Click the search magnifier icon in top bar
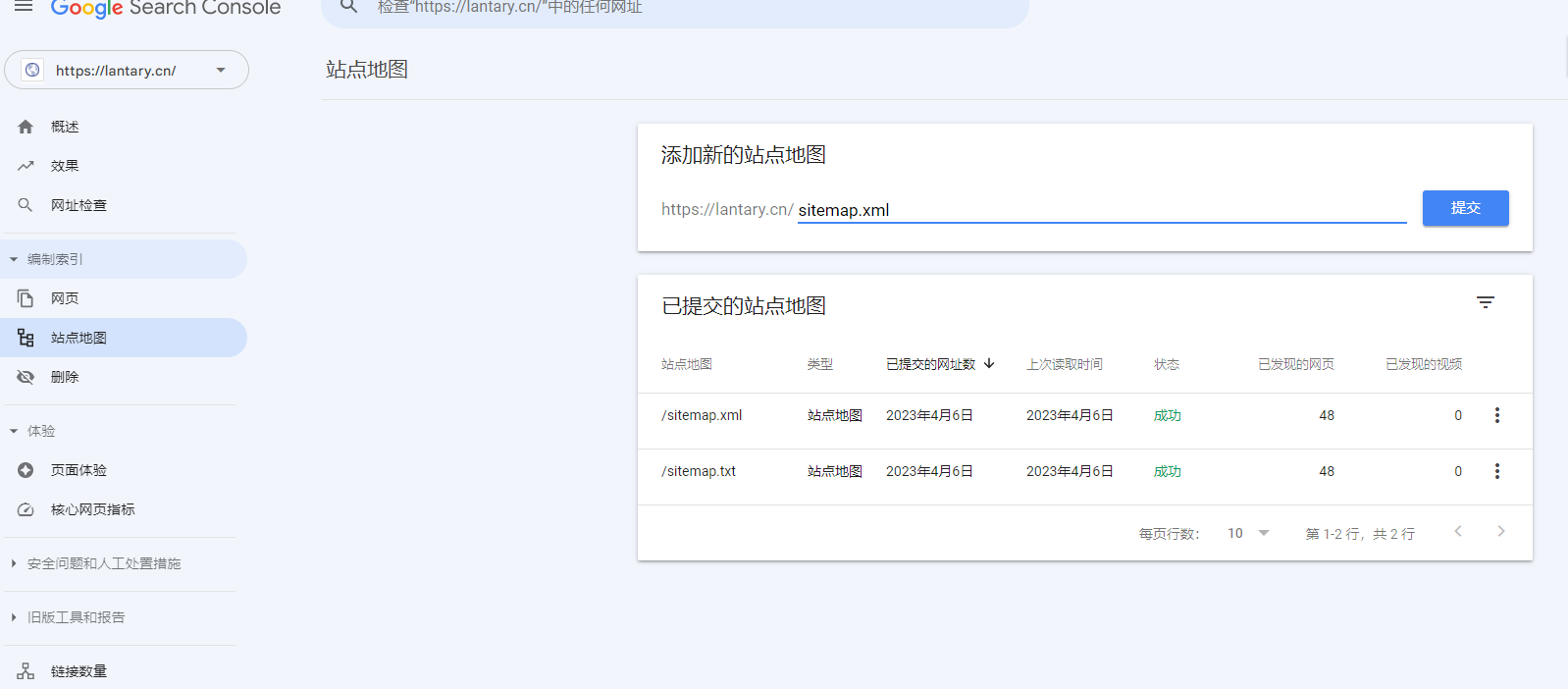Viewport: 1568px width, 689px height. (348, 8)
